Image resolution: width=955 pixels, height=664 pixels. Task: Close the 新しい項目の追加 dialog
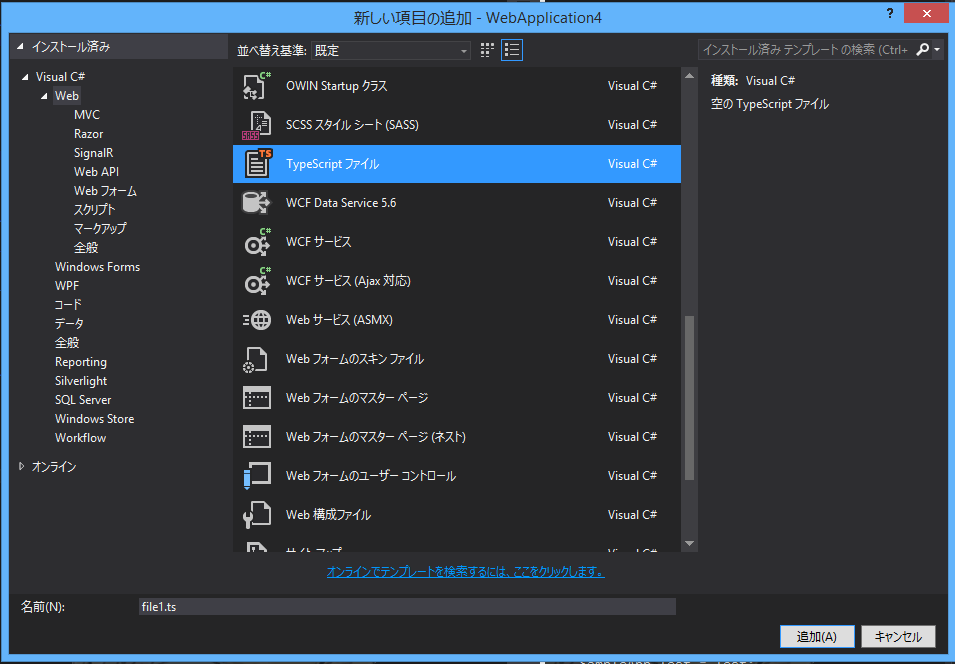[x=926, y=13]
